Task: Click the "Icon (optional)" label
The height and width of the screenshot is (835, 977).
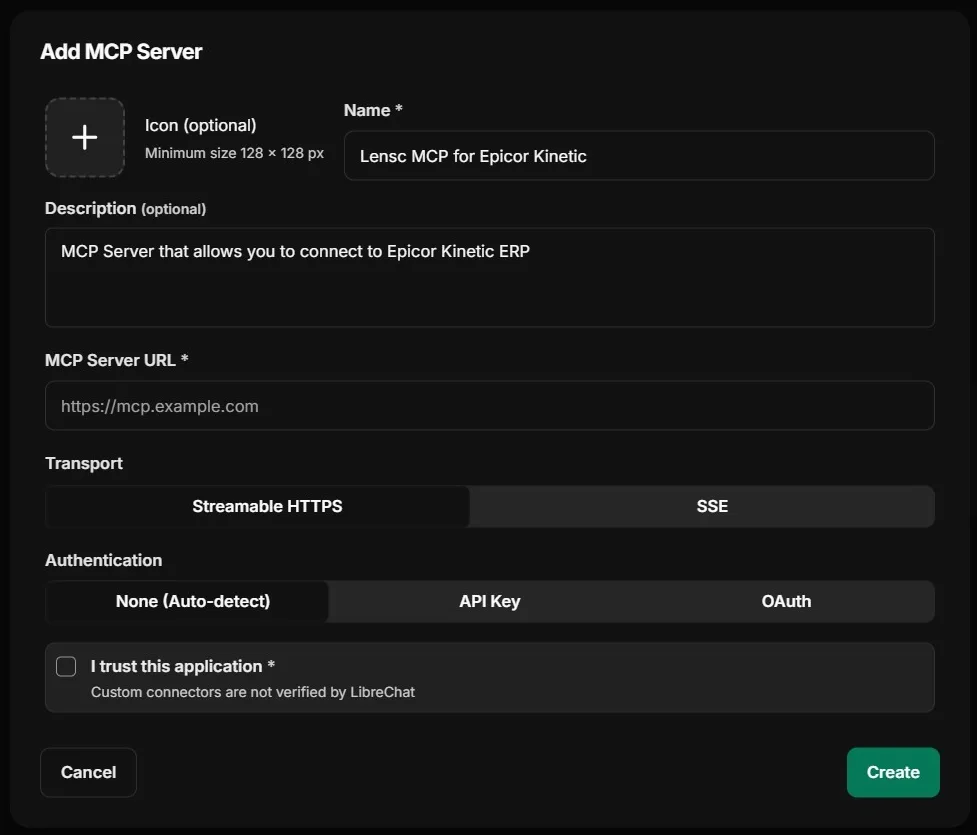Action: (201, 125)
